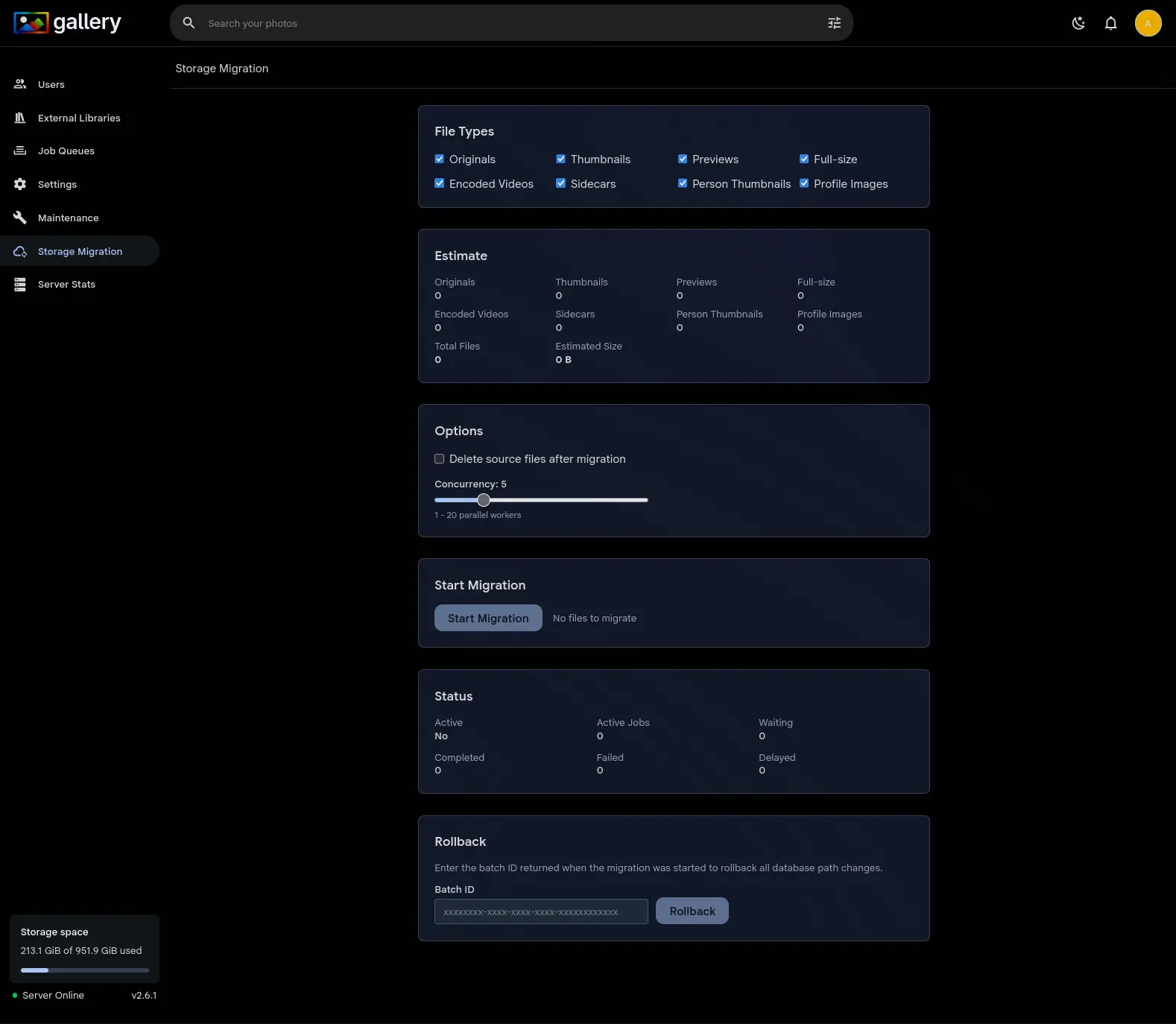Uncheck the Previews file type
Viewport: 1176px width, 1024px height.
[x=683, y=159]
